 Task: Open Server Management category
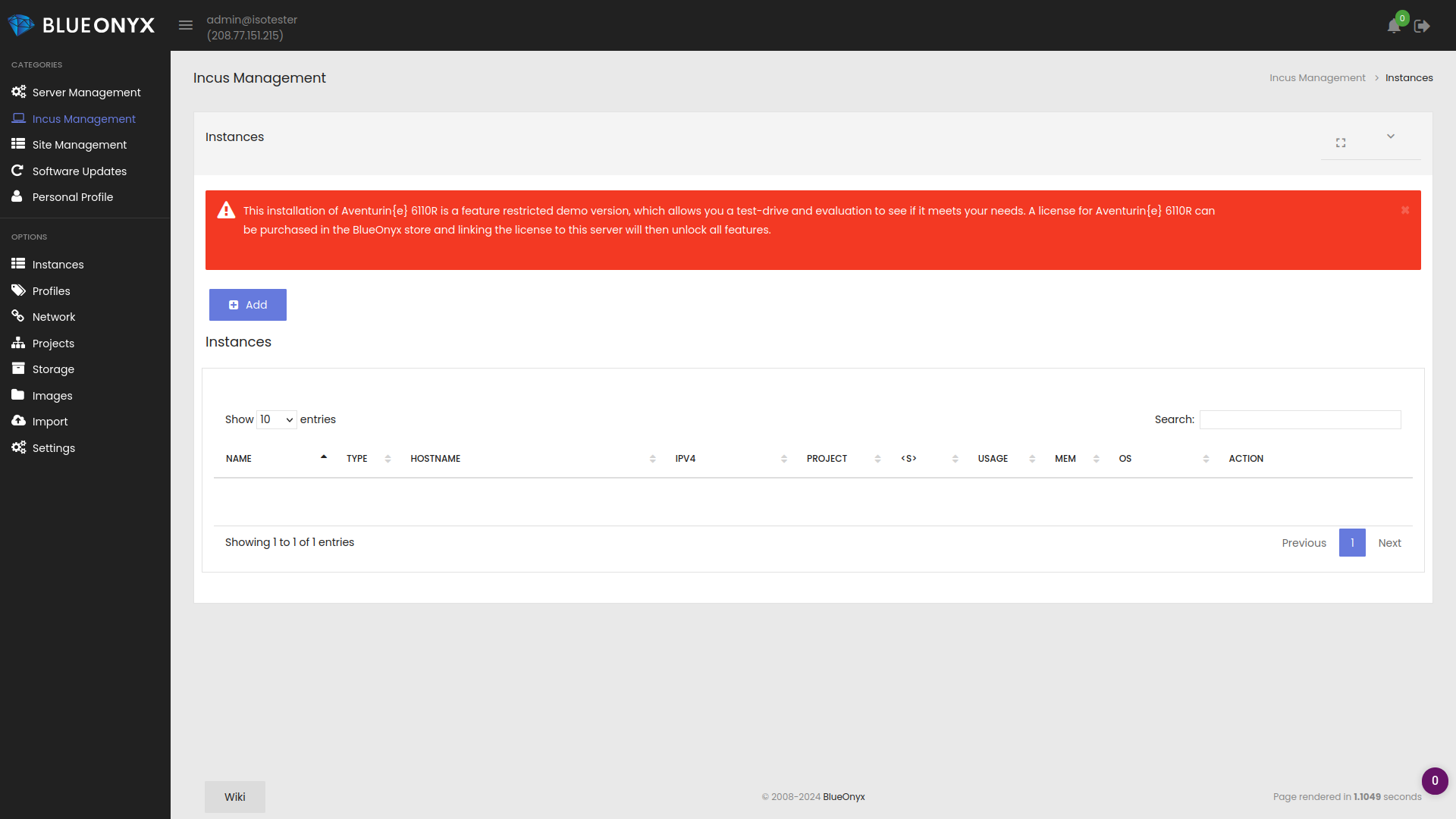click(x=85, y=93)
